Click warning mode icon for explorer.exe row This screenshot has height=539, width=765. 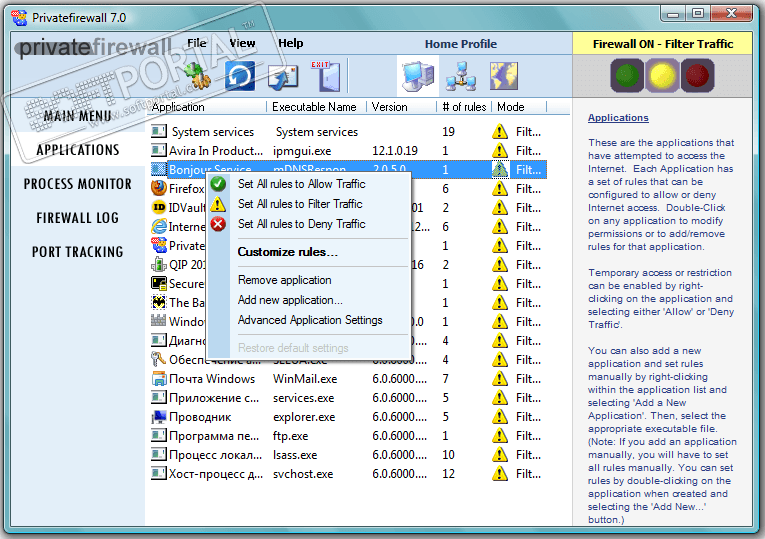point(500,417)
